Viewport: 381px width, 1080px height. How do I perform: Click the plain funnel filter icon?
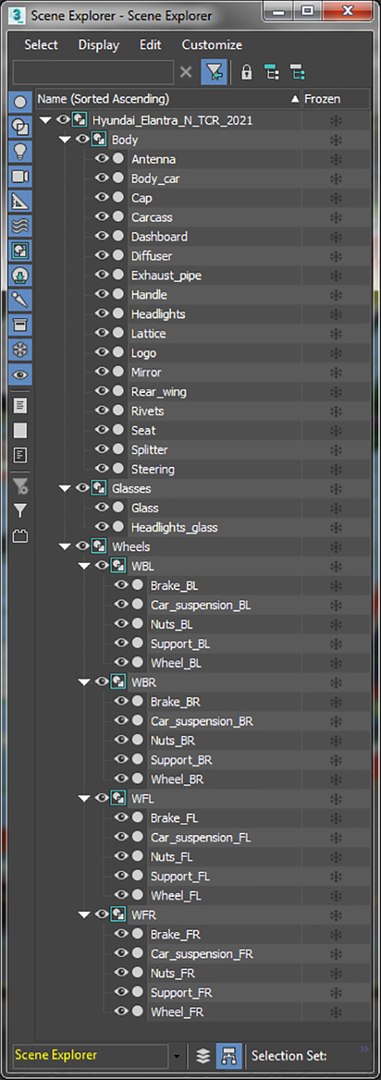pos(20,511)
